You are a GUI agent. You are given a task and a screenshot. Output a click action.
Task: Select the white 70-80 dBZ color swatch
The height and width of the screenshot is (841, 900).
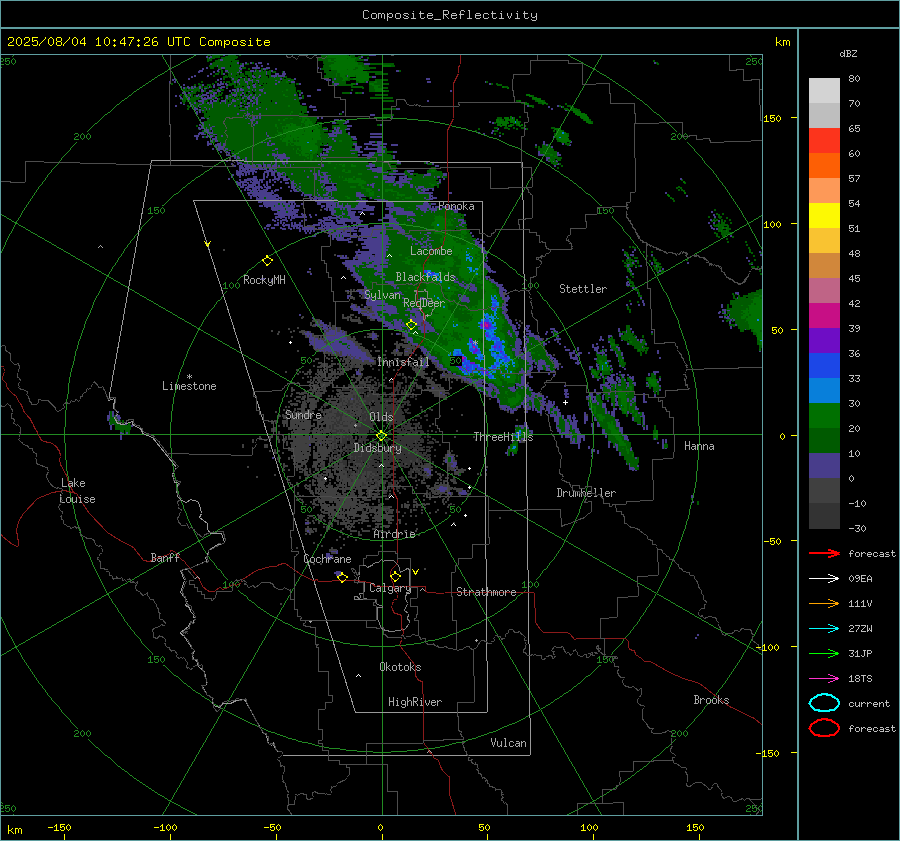824,91
